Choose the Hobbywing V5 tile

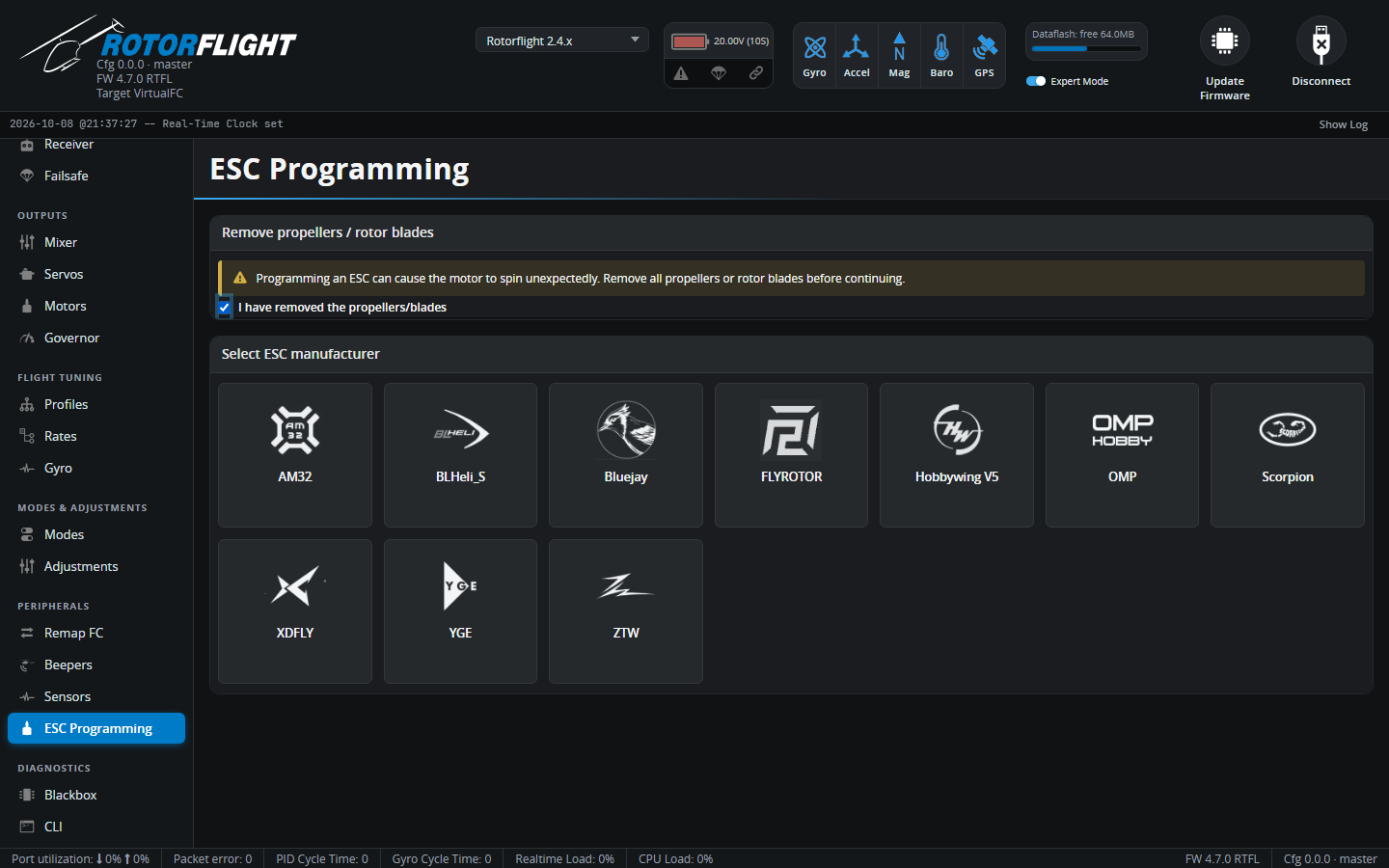957,455
